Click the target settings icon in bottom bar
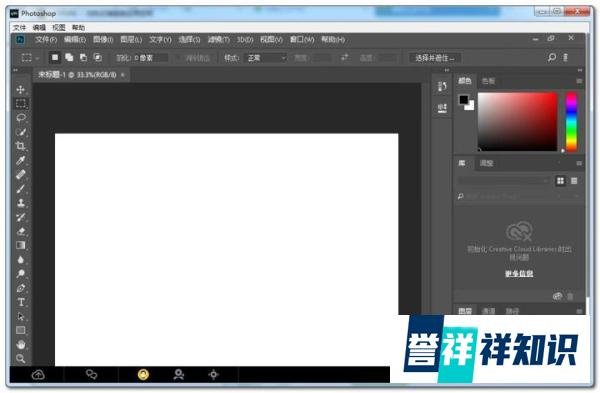 point(214,374)
